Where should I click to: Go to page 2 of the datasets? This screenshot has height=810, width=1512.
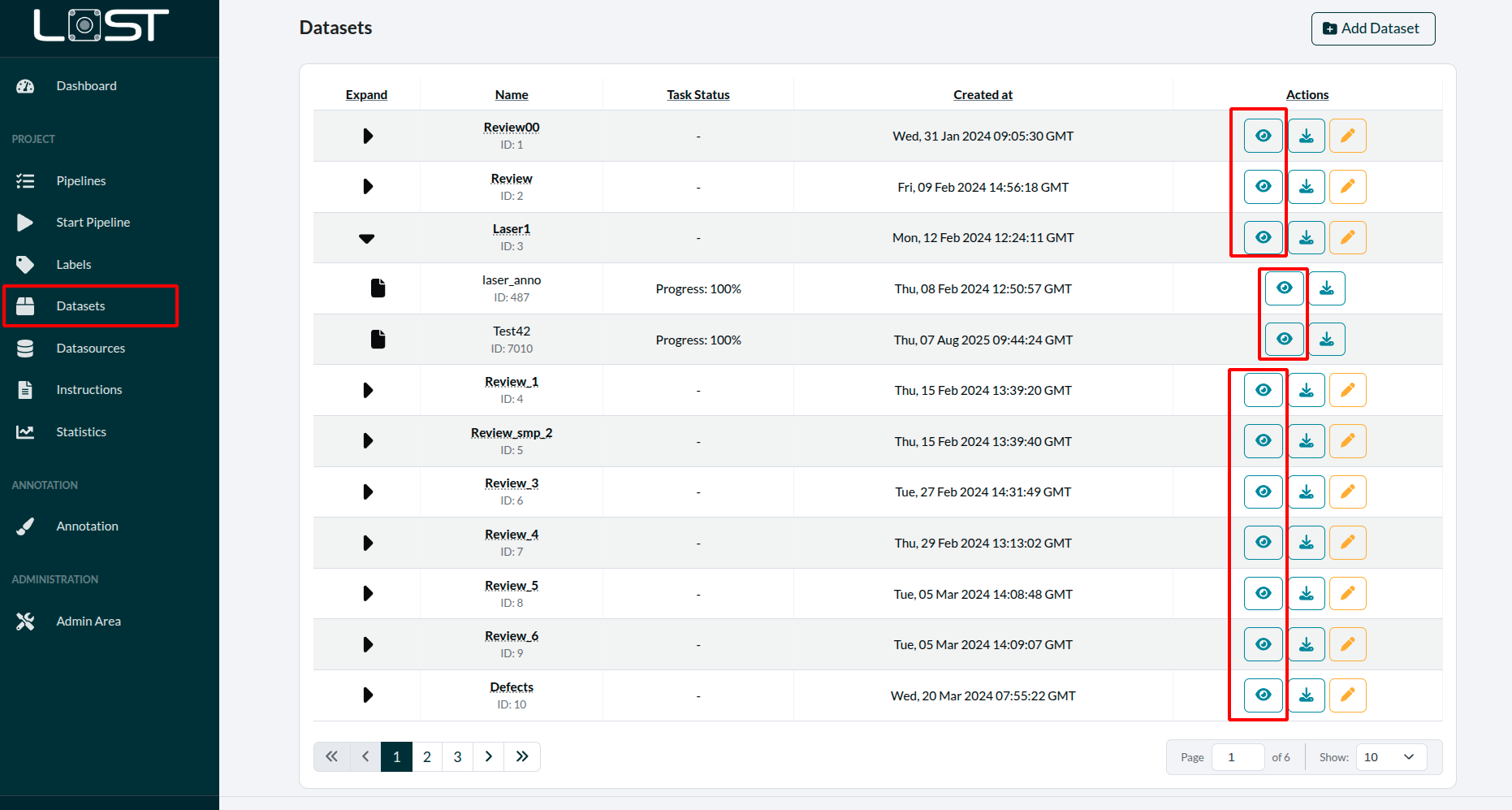[427, 757]
